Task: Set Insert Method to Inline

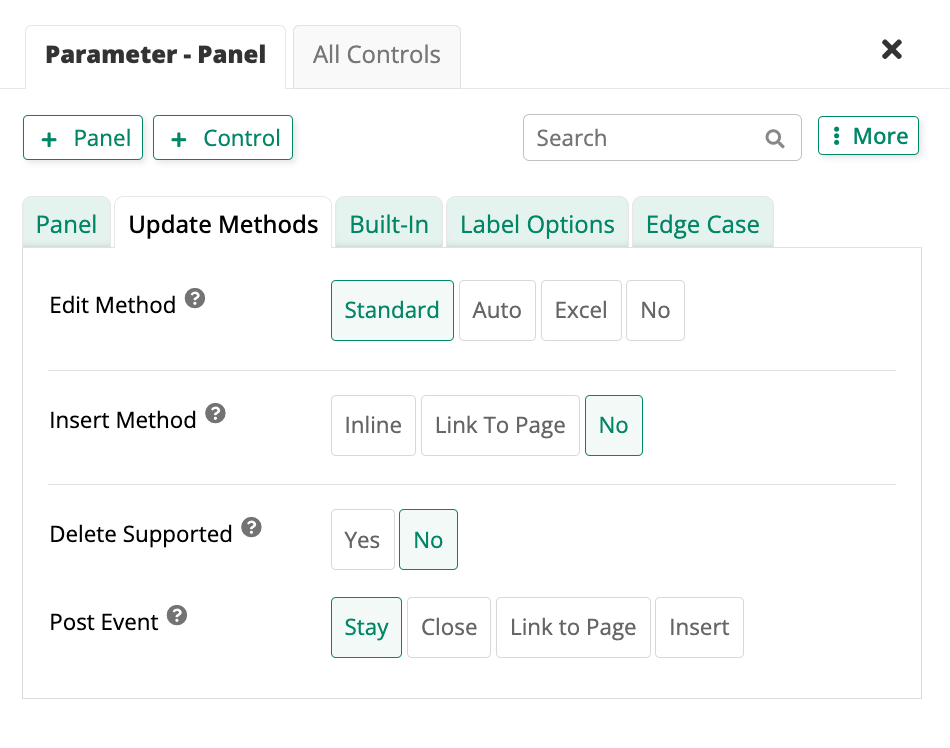Action: pos(373,425)
